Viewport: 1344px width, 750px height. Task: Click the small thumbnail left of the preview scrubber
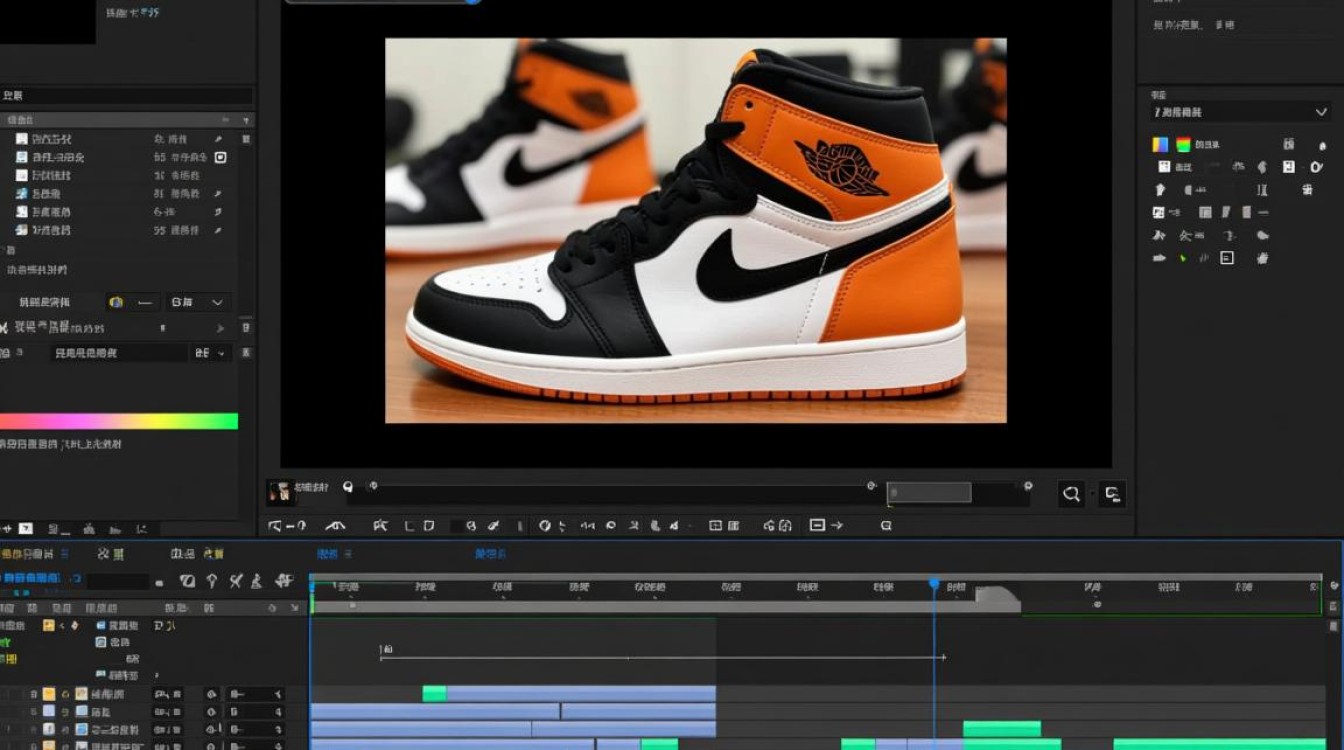point(280,490)
